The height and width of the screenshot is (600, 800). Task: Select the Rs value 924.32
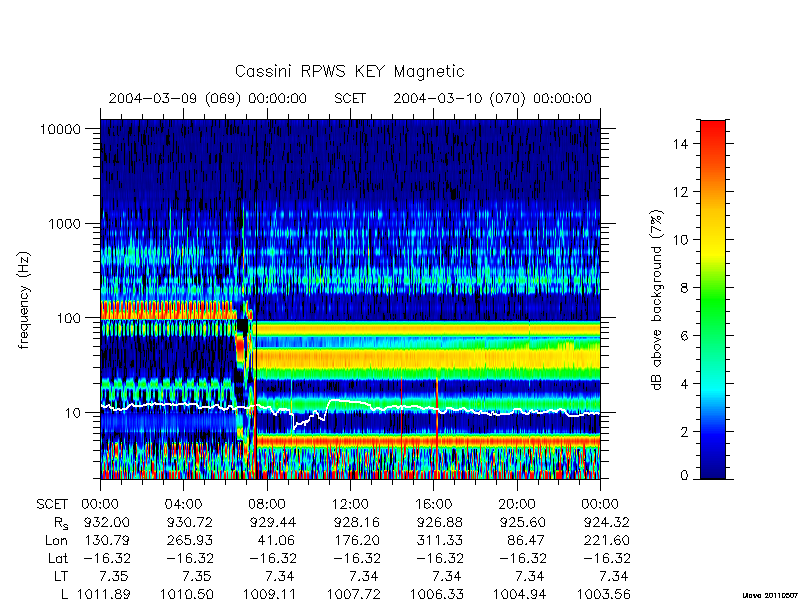607,522
